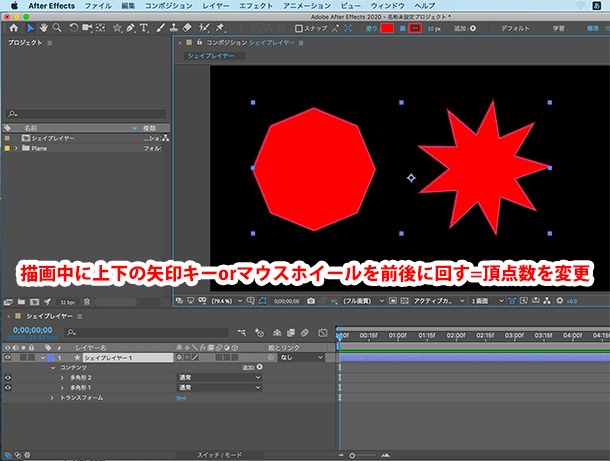Click the show channel RGB icon

click(x=334, y=301)
